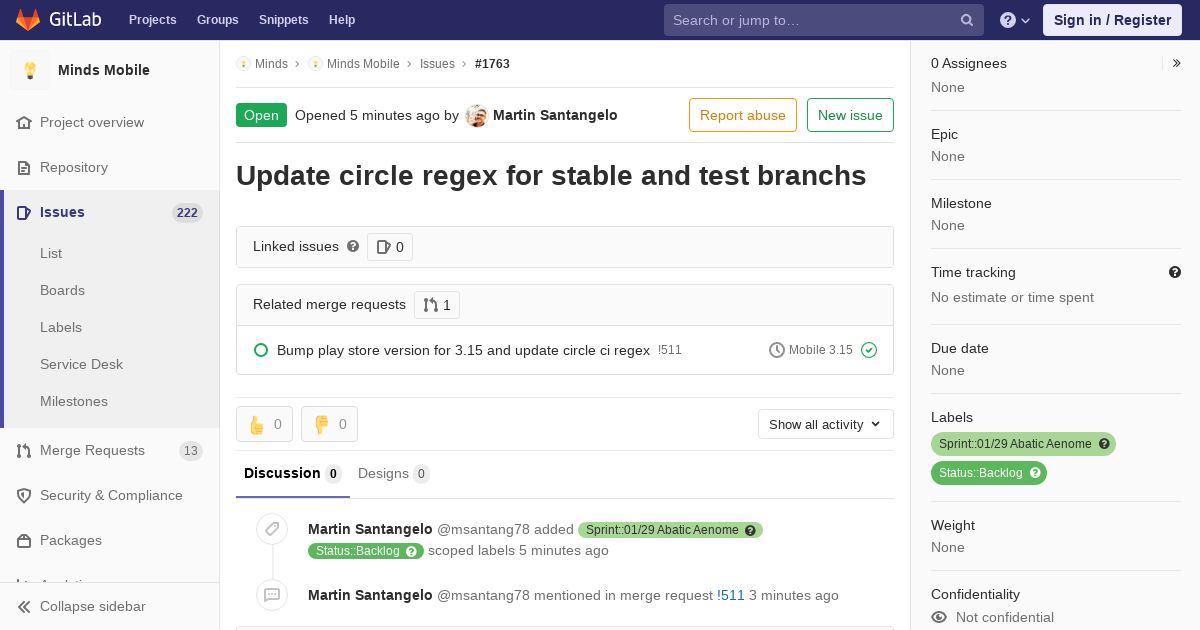Switch to the Designs tab
This screenshot has width=1200, height=630.
click(x=393, y=473)
